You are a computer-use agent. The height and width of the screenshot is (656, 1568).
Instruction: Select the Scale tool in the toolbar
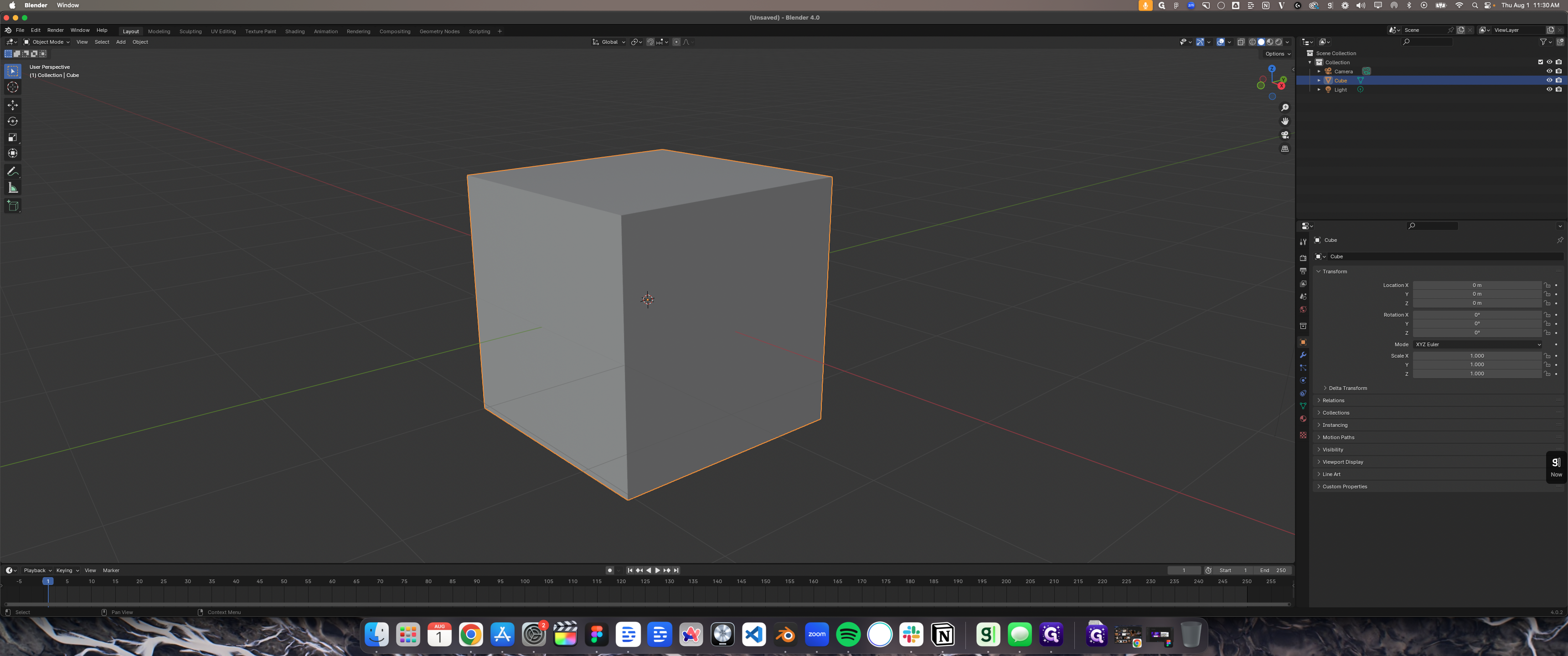(x=13, y=137)
